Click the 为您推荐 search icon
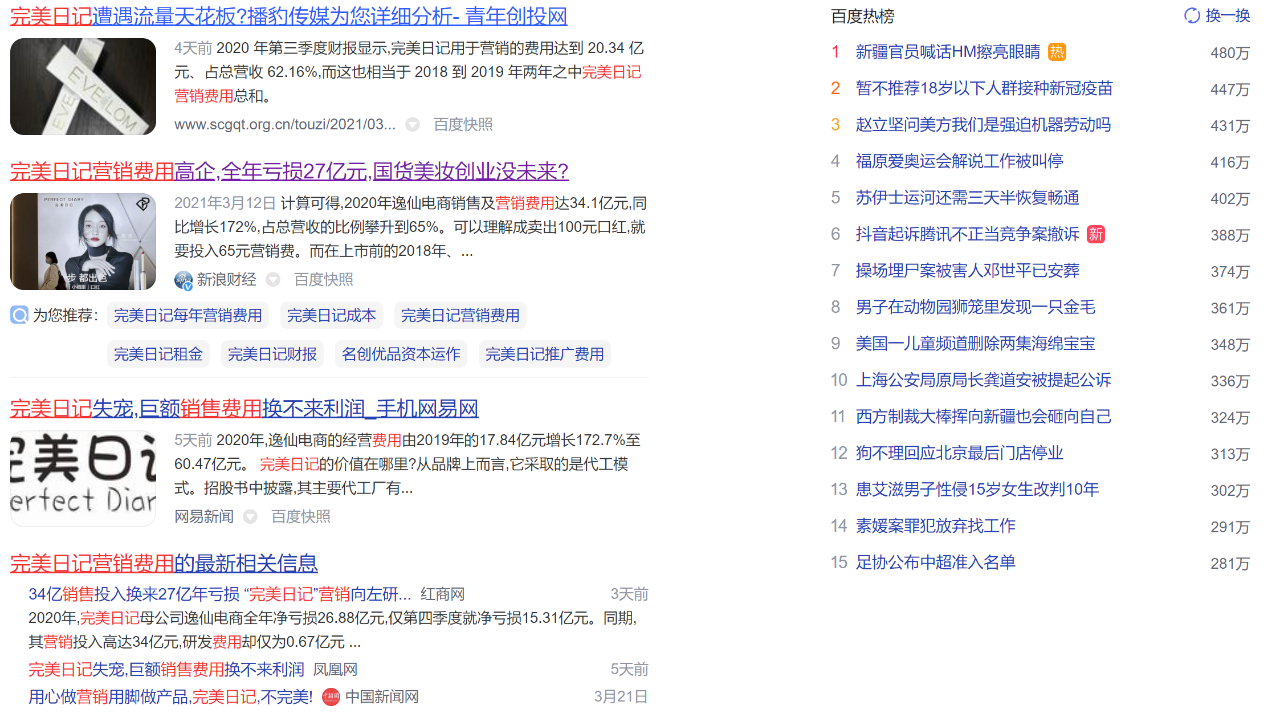 tap(19, 315)
